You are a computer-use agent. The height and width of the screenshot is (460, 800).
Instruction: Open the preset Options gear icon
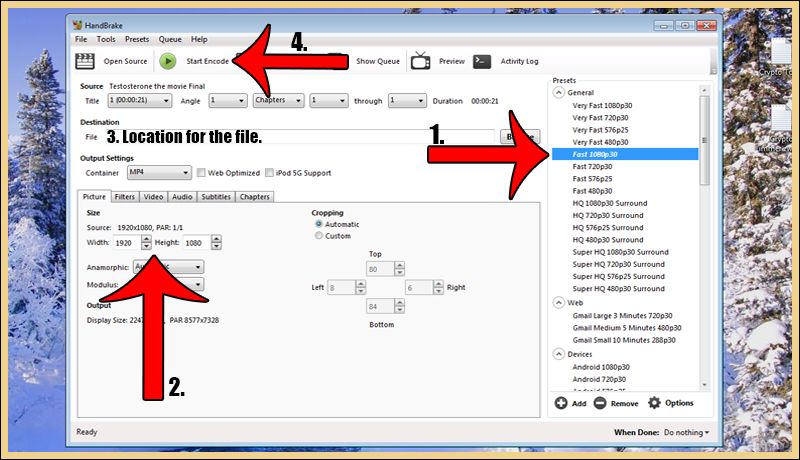654,403
